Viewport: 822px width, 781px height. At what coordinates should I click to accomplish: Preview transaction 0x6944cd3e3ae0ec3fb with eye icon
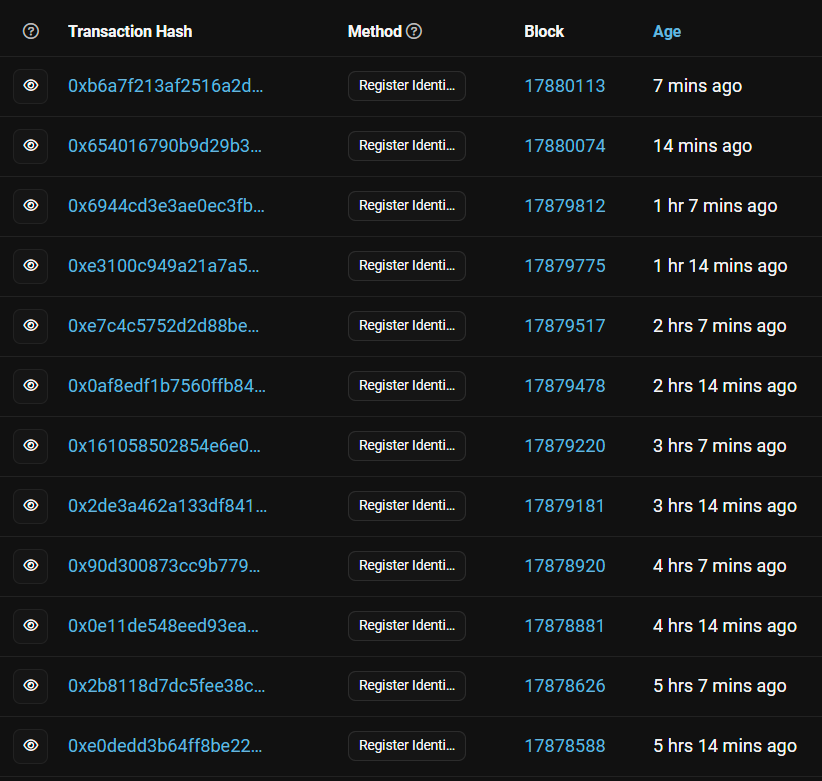point(30,206)
